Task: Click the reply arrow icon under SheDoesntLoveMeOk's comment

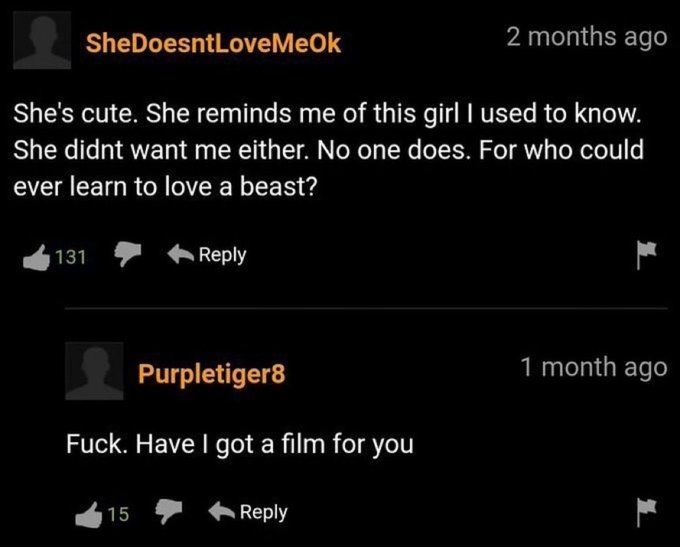Action: pos(178,255)
